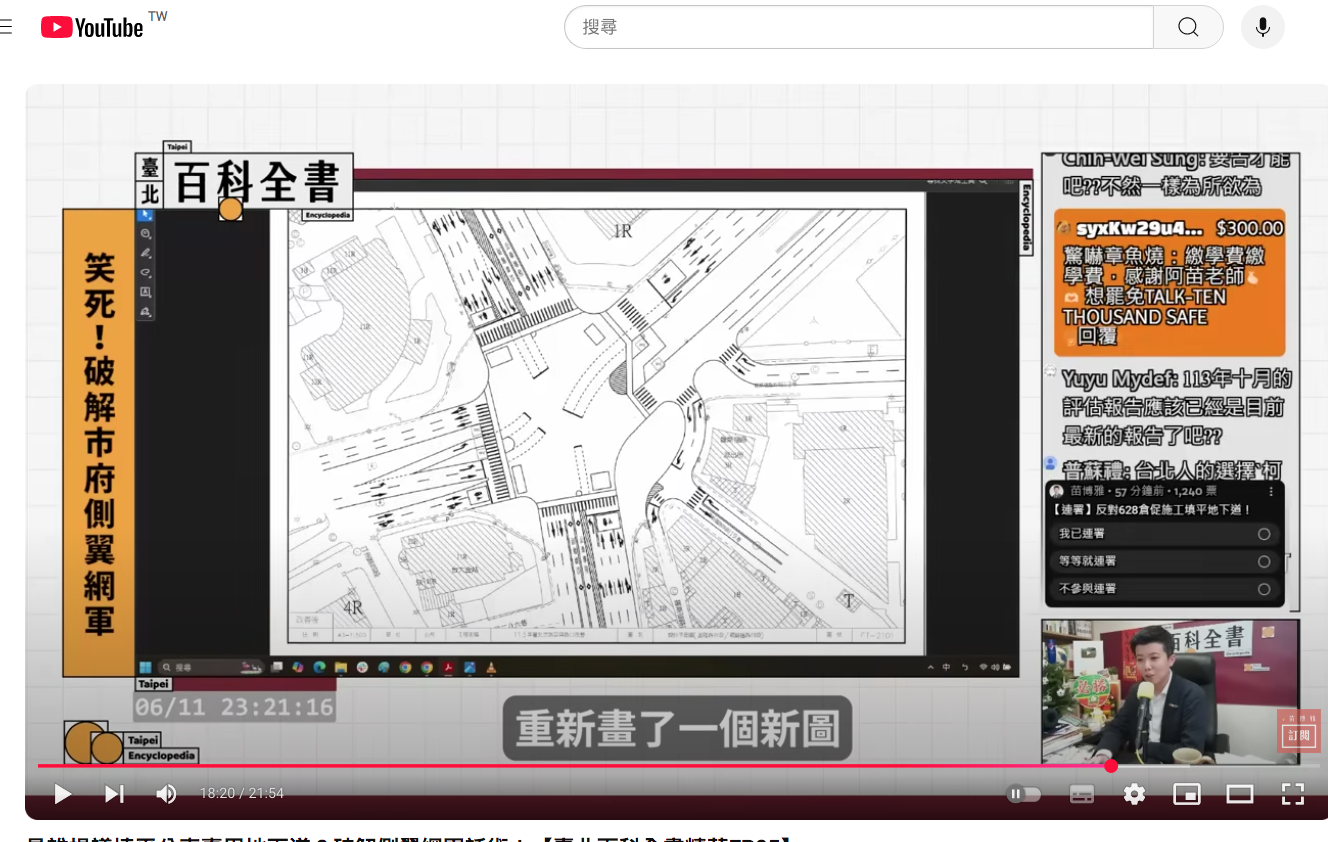The image size is (1328, 842).
Task: Enter fullscreen mode
Action: tap(1293, 794)
